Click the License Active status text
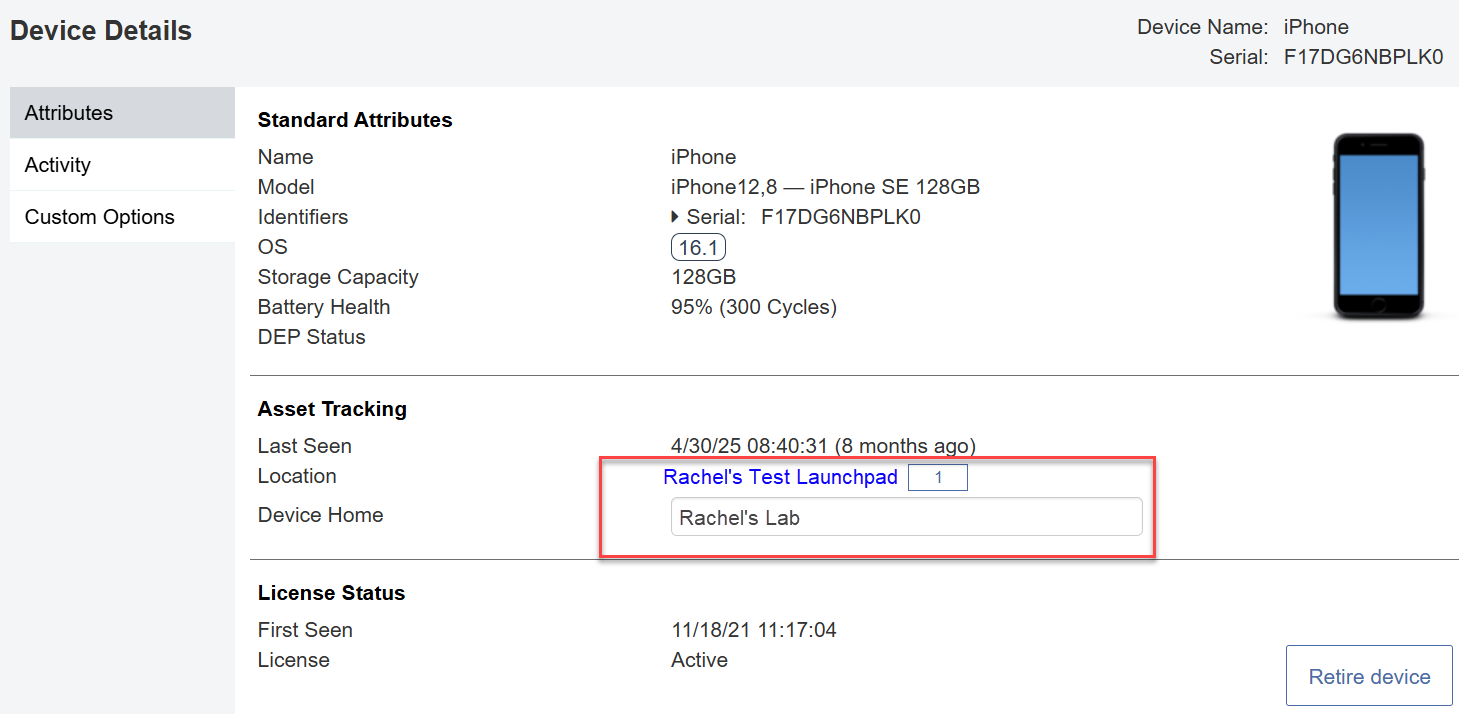The height and width of the screenshot is (714, 1459). coord(699,660)
